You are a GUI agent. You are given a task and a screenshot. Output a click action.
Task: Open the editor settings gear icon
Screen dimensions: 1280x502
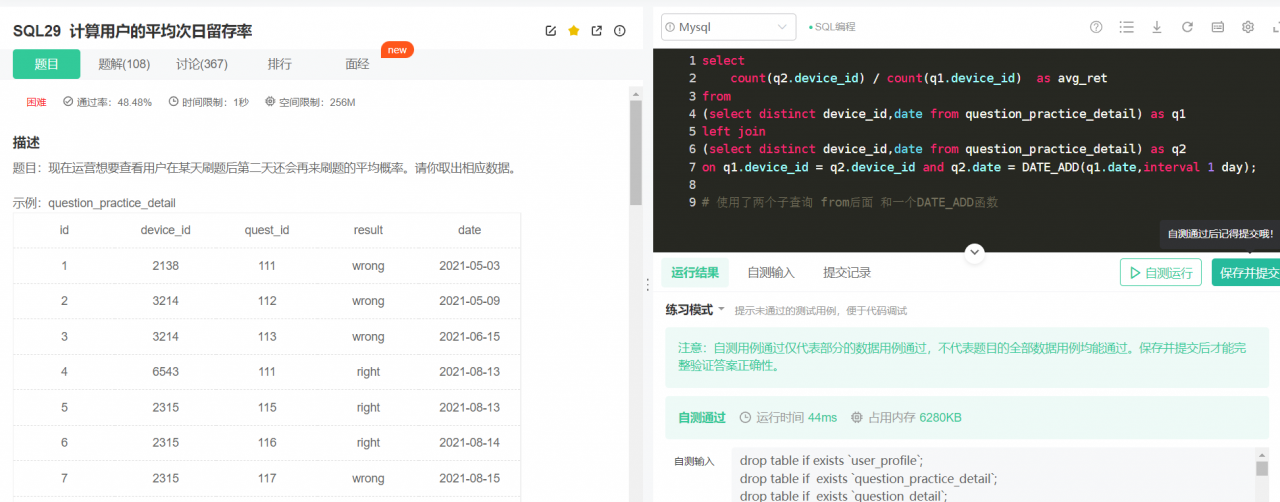click(1248, 27)
